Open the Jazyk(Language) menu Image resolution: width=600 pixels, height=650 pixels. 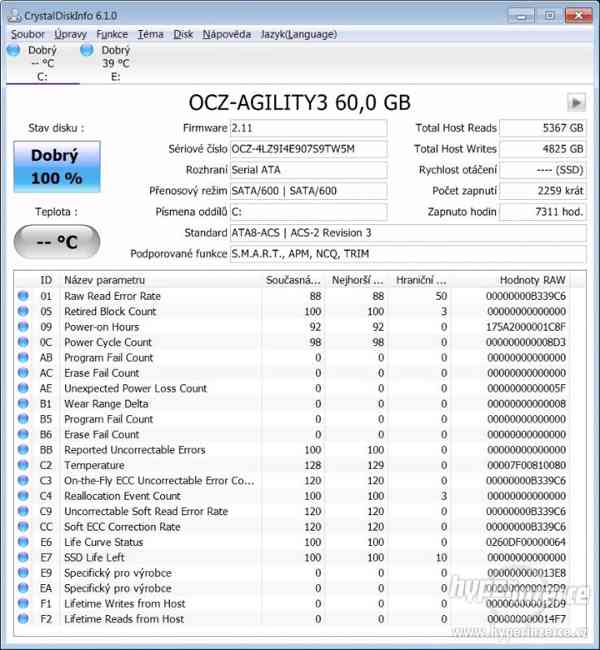[x=299, y=34]
